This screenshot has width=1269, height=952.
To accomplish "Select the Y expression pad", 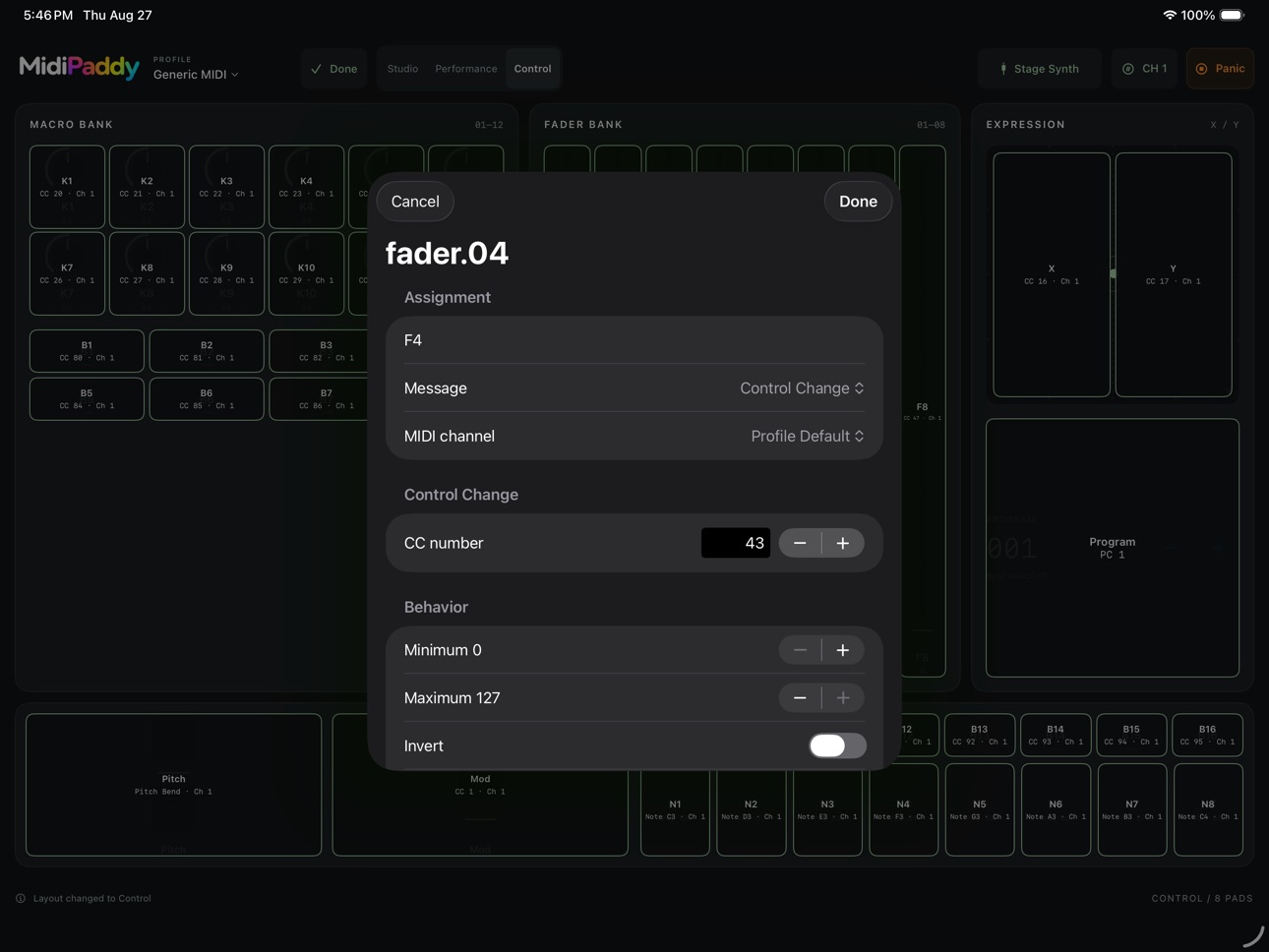I will click(1173, 274).
